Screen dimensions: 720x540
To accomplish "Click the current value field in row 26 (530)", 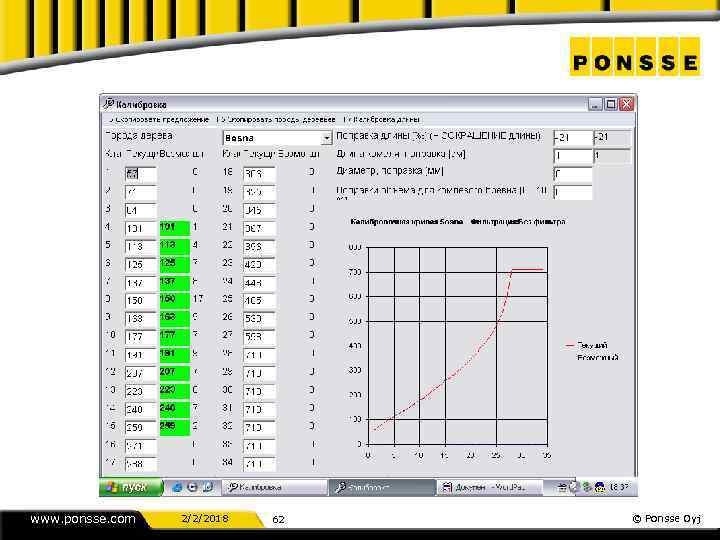I will [x=259, y=319].
